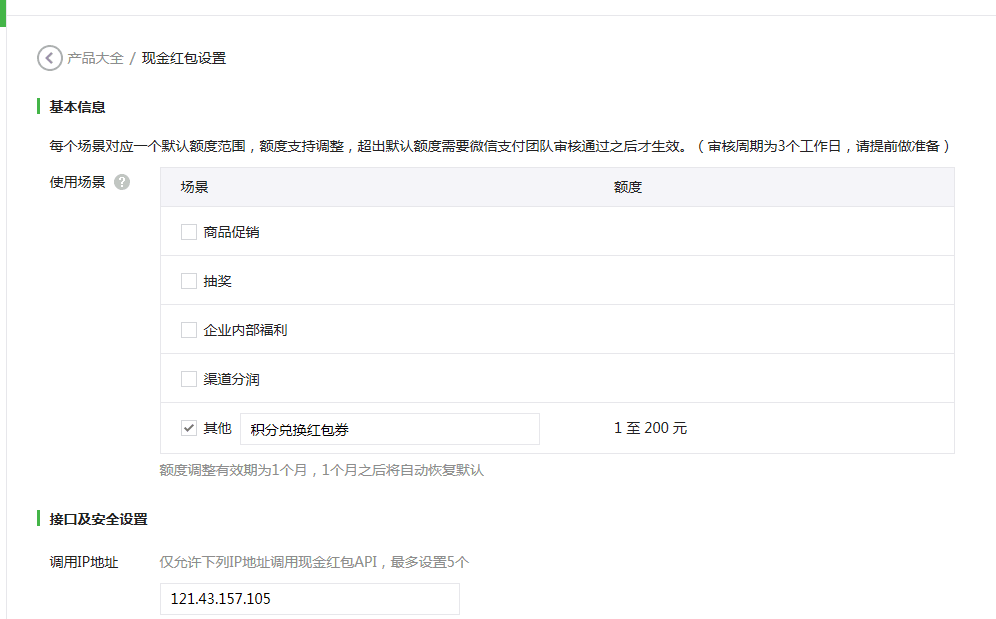Enable the 商品促销 scenario checkbox
996x619 pixels.
point(189,232)
